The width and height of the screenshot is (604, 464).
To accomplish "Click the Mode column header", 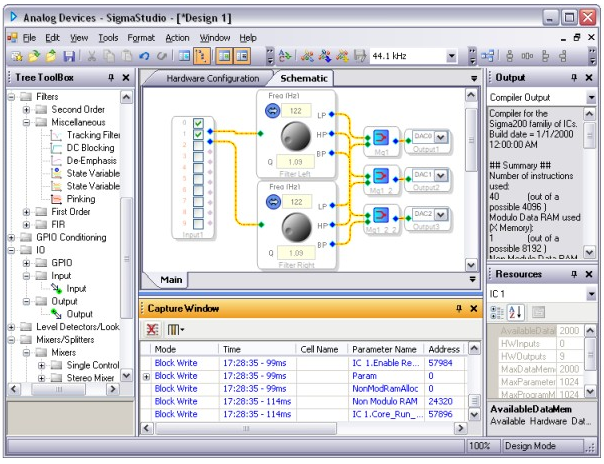I will 184,349.
